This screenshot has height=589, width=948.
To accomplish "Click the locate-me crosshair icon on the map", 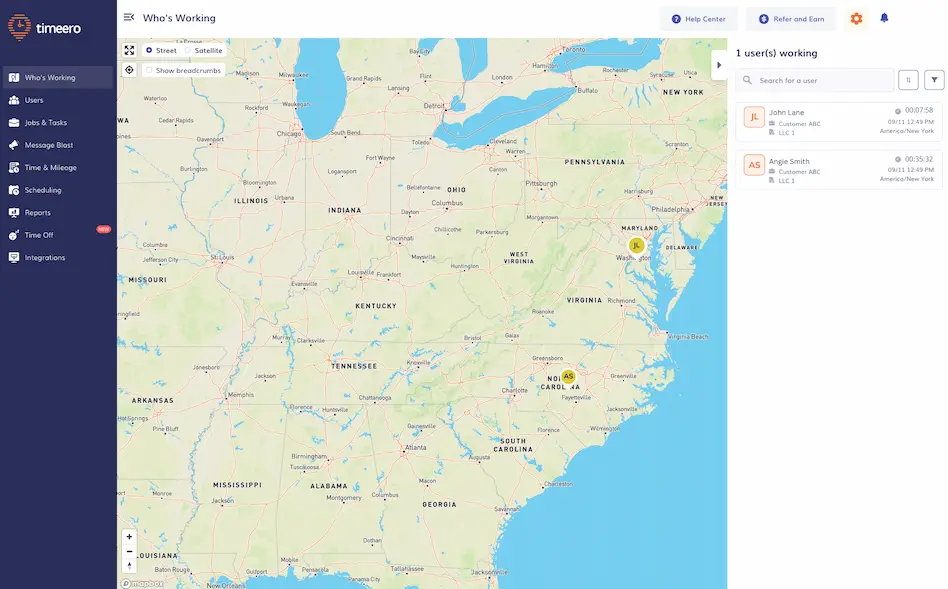I will (129, 70).
